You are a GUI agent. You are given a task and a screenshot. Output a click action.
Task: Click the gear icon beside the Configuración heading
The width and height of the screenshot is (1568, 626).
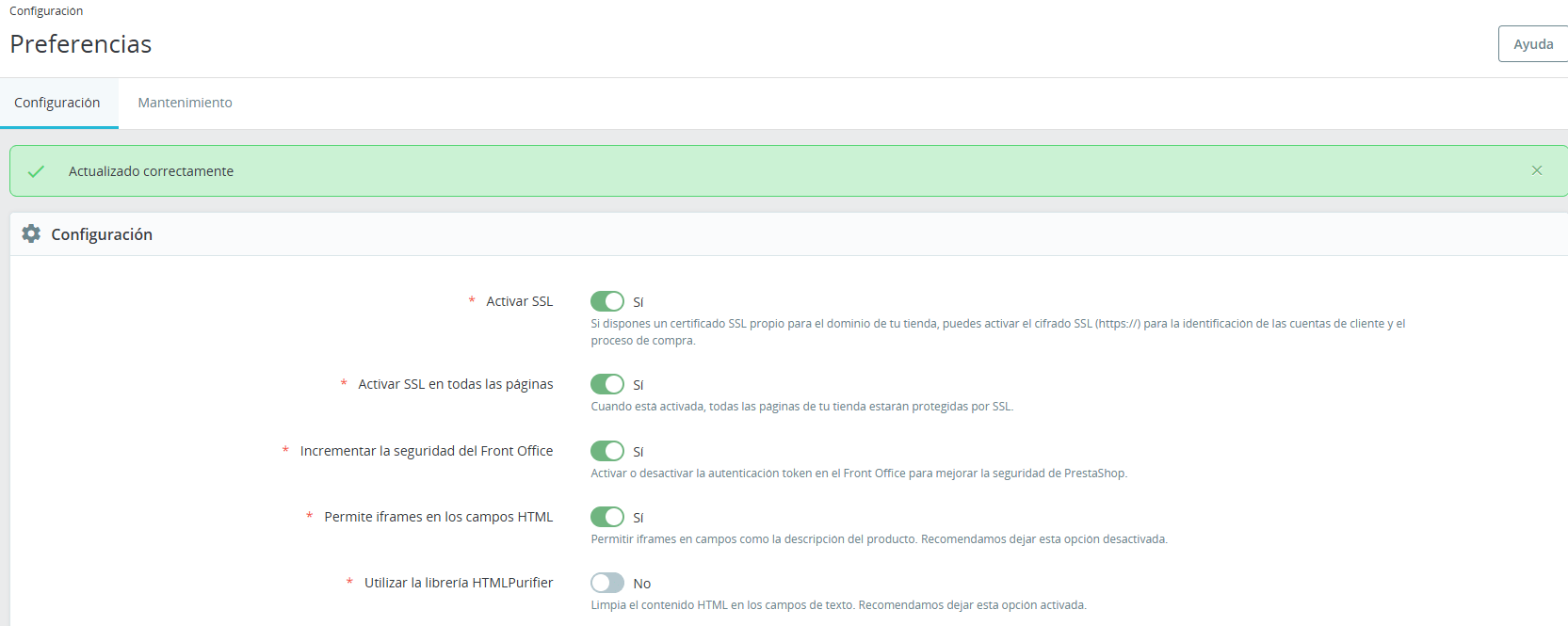click(31, 233)
